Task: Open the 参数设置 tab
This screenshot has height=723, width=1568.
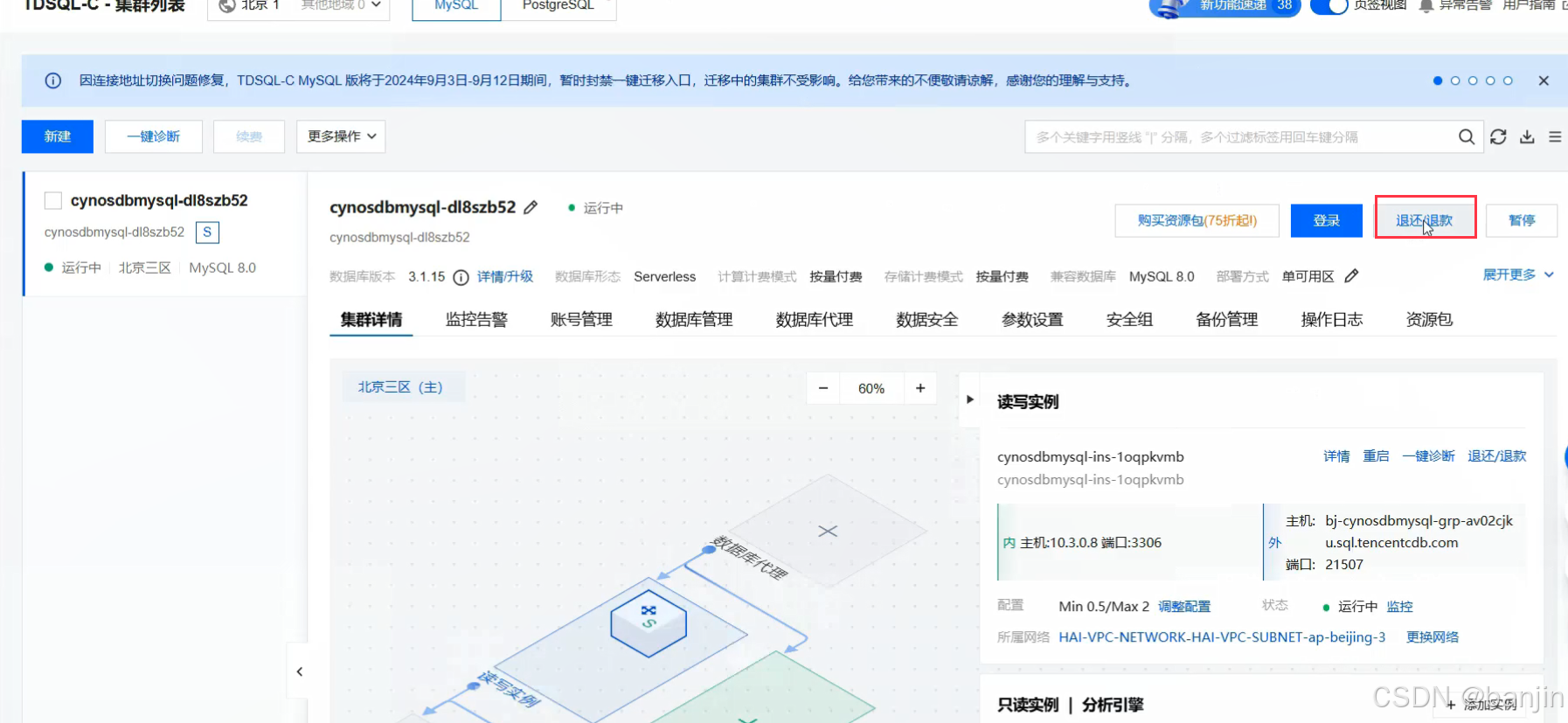Action: point(1032,320)
